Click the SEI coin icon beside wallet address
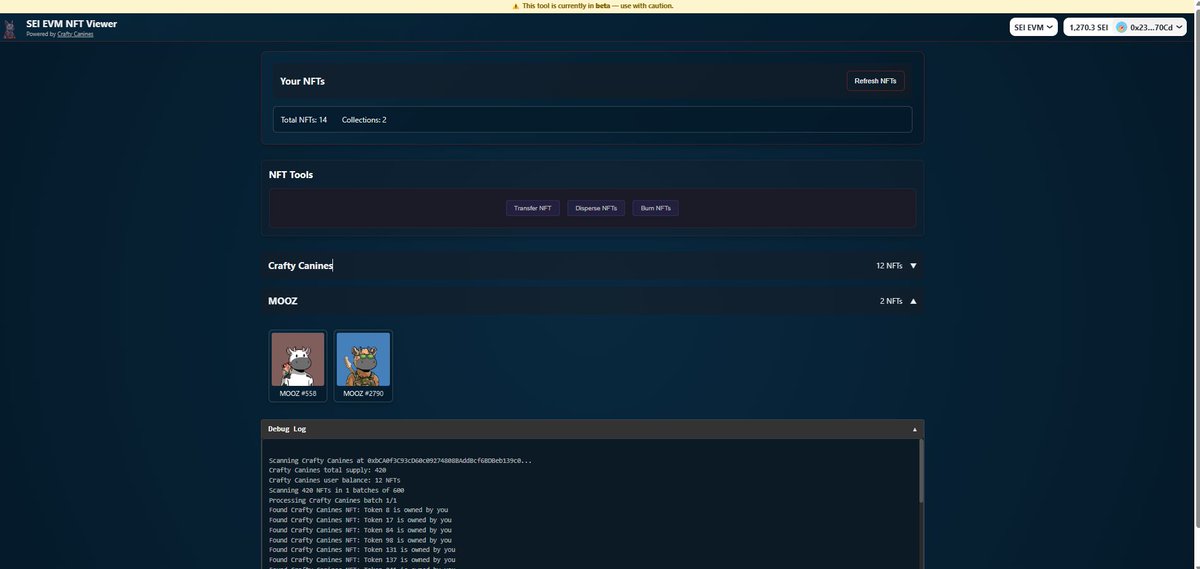Image resolution: width=1200 pixels, height=569 pixels. pyautogui.click(x=1121, y=28)
